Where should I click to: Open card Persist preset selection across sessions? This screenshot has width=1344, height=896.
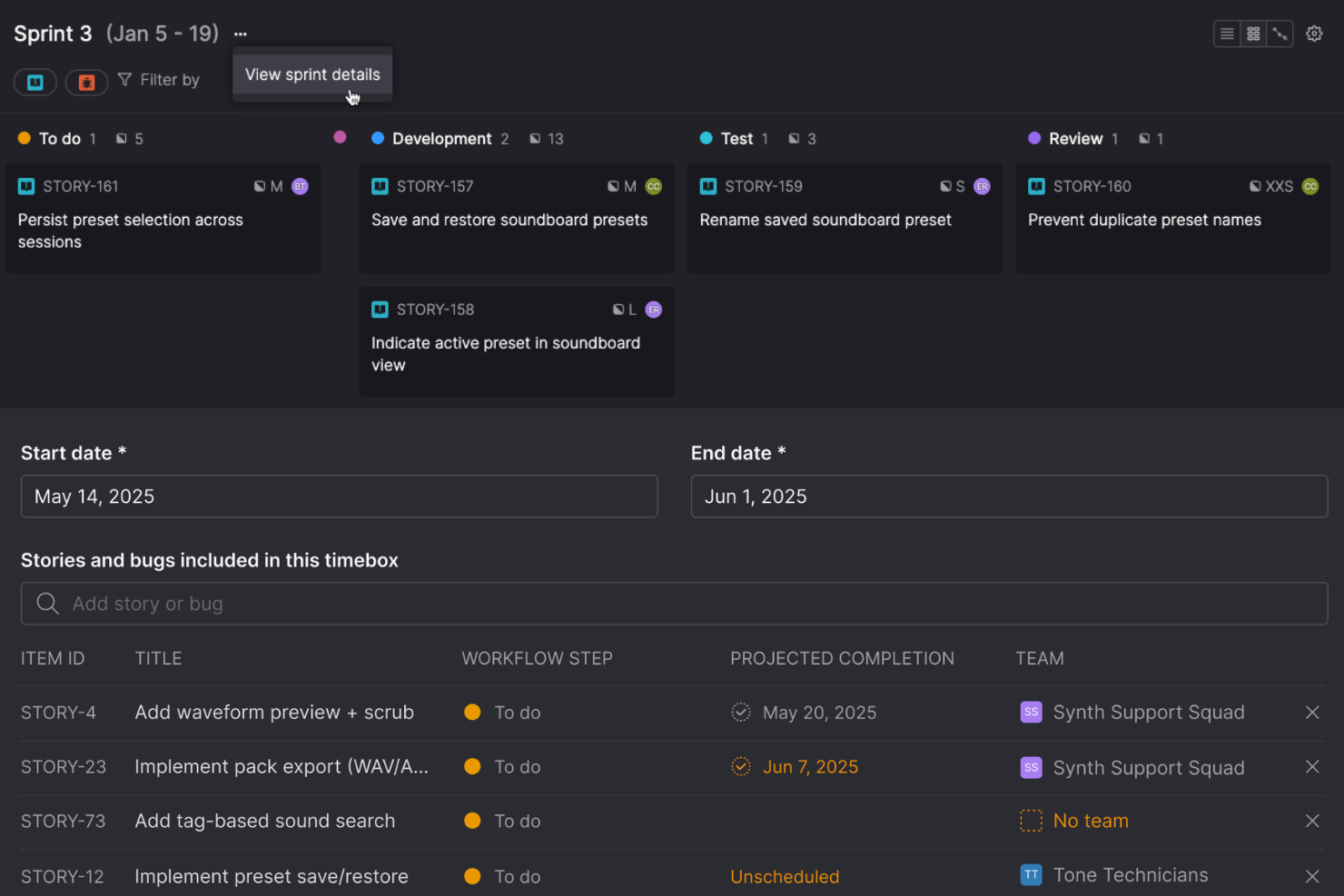(163, 218)
